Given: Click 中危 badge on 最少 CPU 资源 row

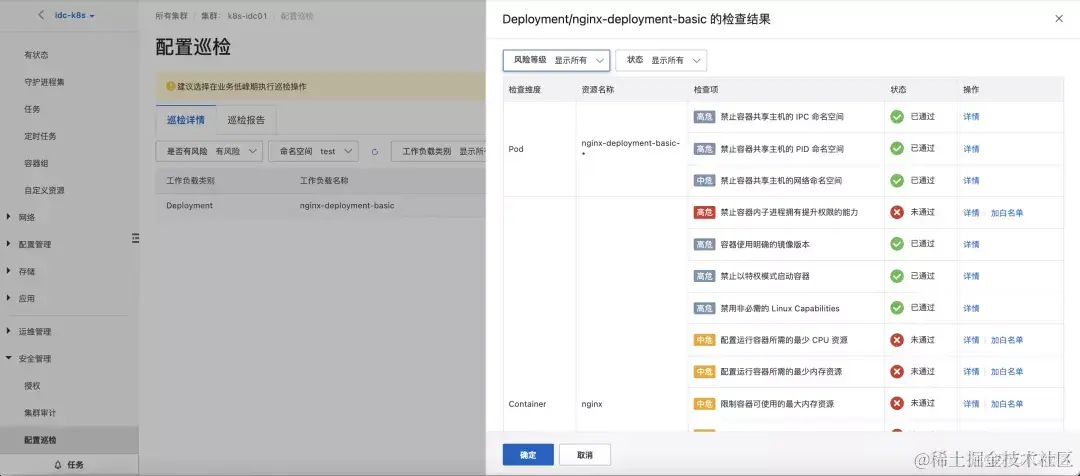Looking at the screenshot, I should coord(705,340).
